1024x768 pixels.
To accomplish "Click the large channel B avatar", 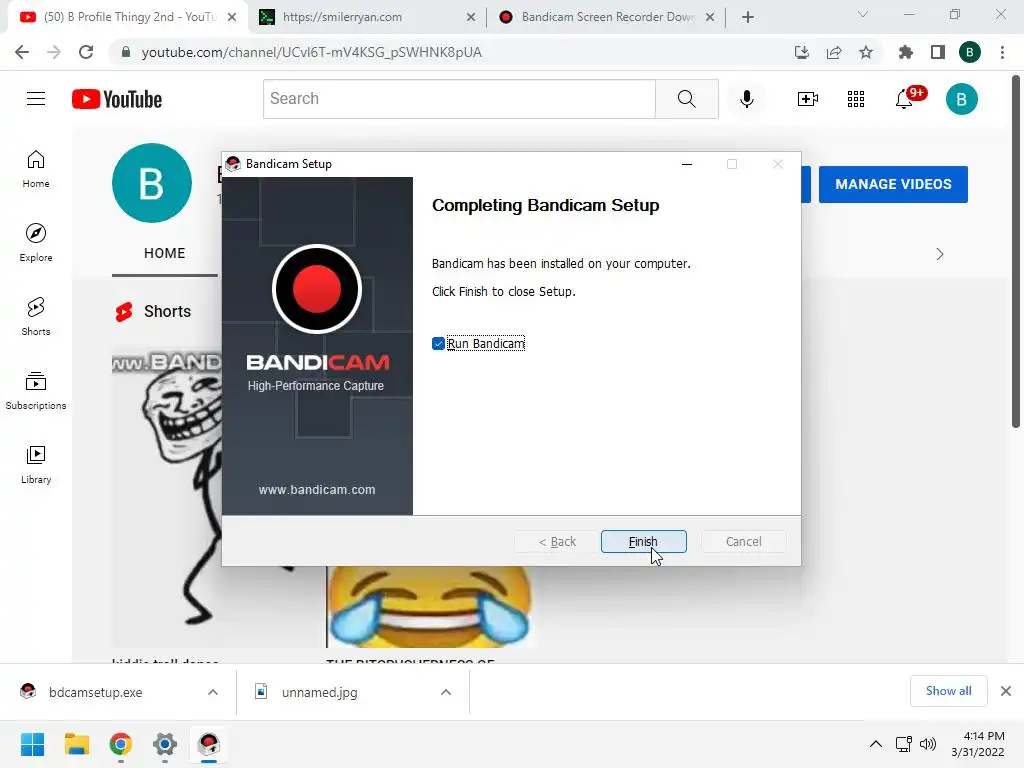I will pyautogui.click(x=152, y=183).
